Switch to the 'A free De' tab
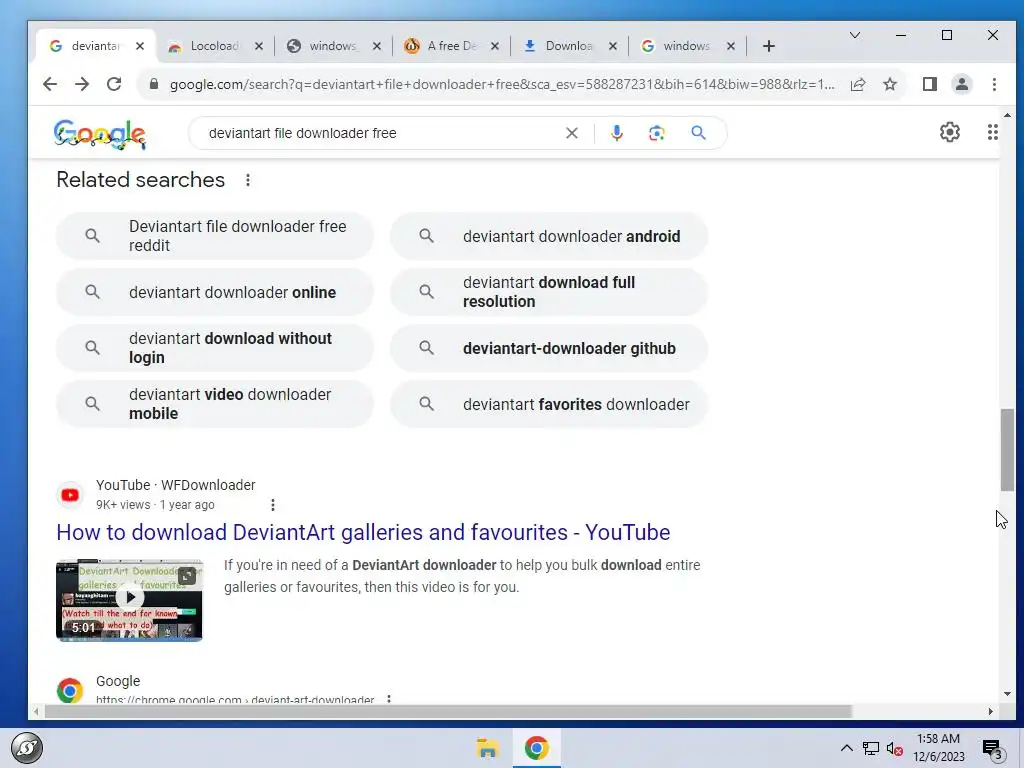The height and width of the screenshot is (768, 1024). click(451, 46)
